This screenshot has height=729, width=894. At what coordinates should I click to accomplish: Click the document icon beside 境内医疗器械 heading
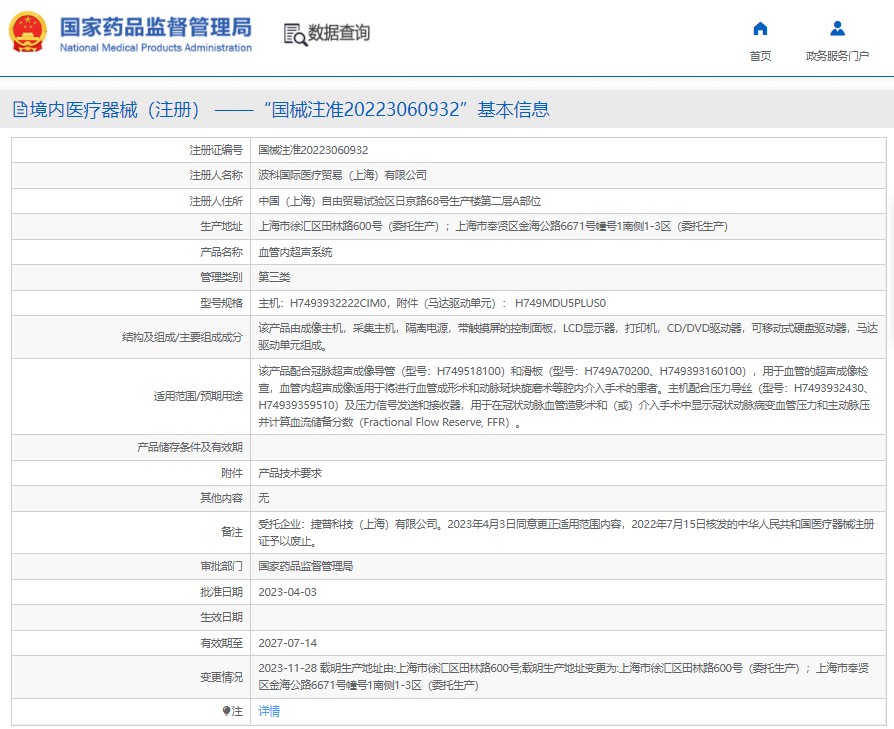(20, 109)
